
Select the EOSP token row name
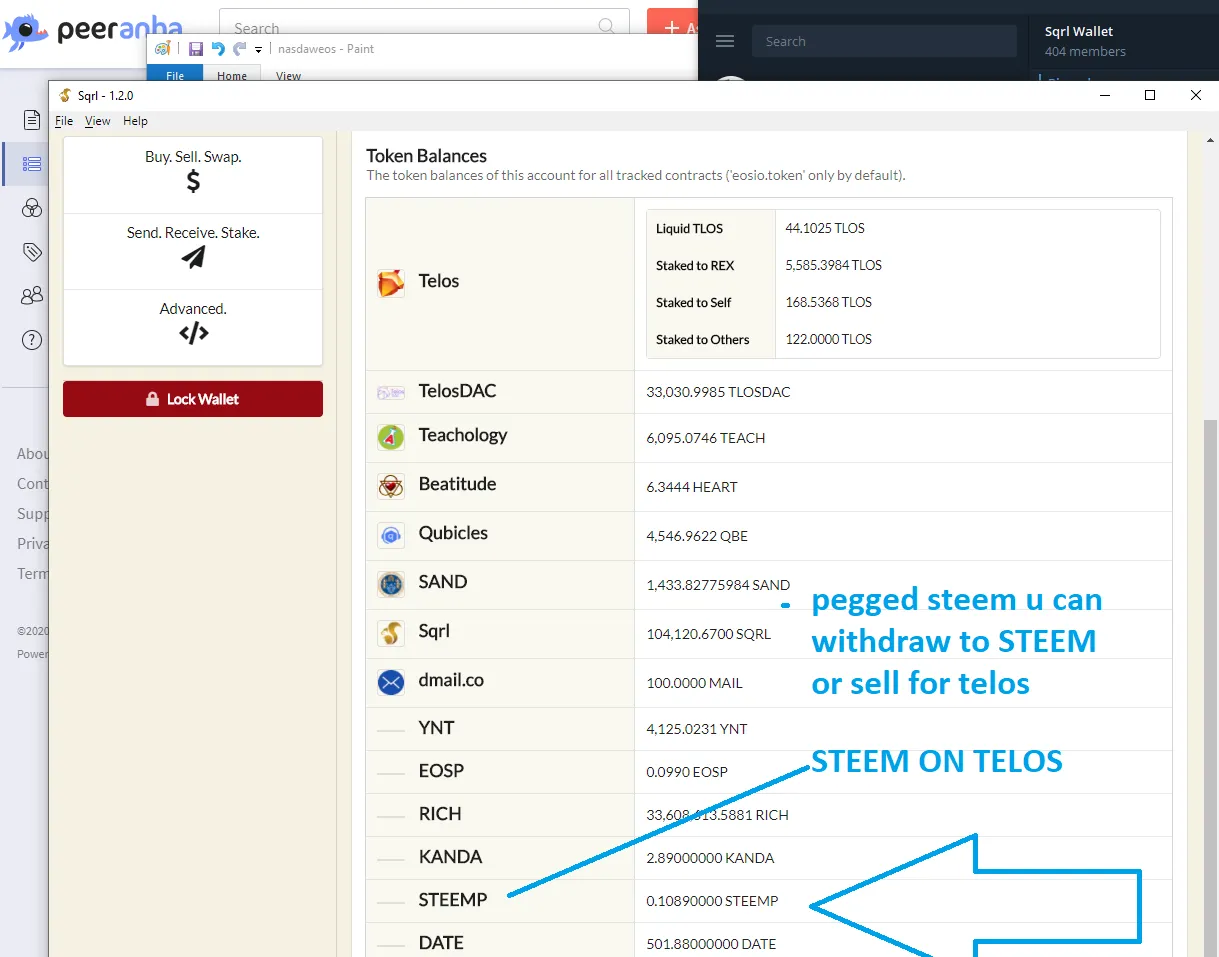[441, 771]
